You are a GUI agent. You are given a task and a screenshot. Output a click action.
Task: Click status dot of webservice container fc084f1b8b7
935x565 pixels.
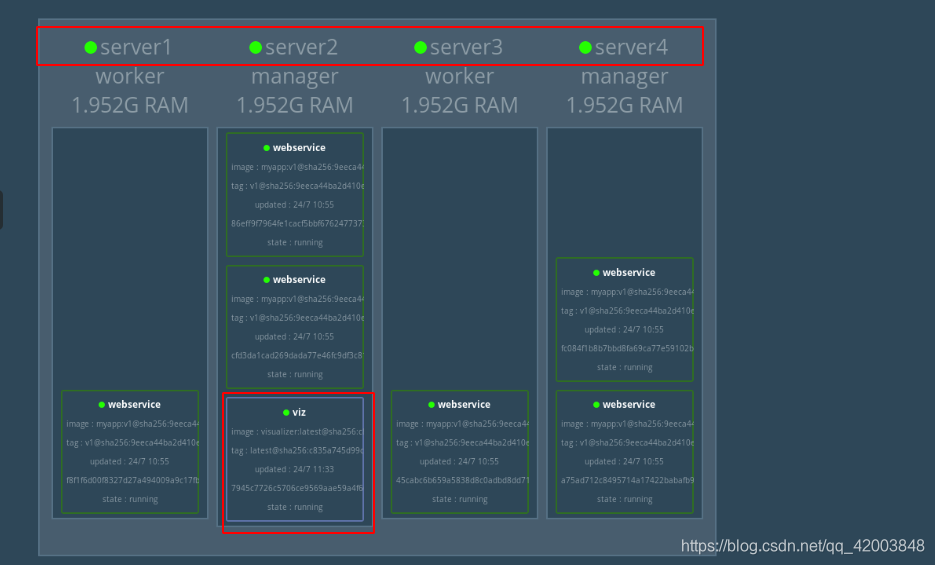click(596, 273)
